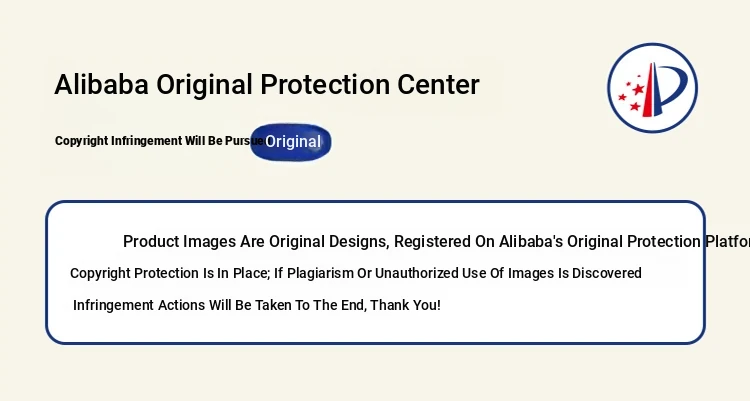Click the circular protection logo
This screenshot has height=401, width=750.
(653, 88)
